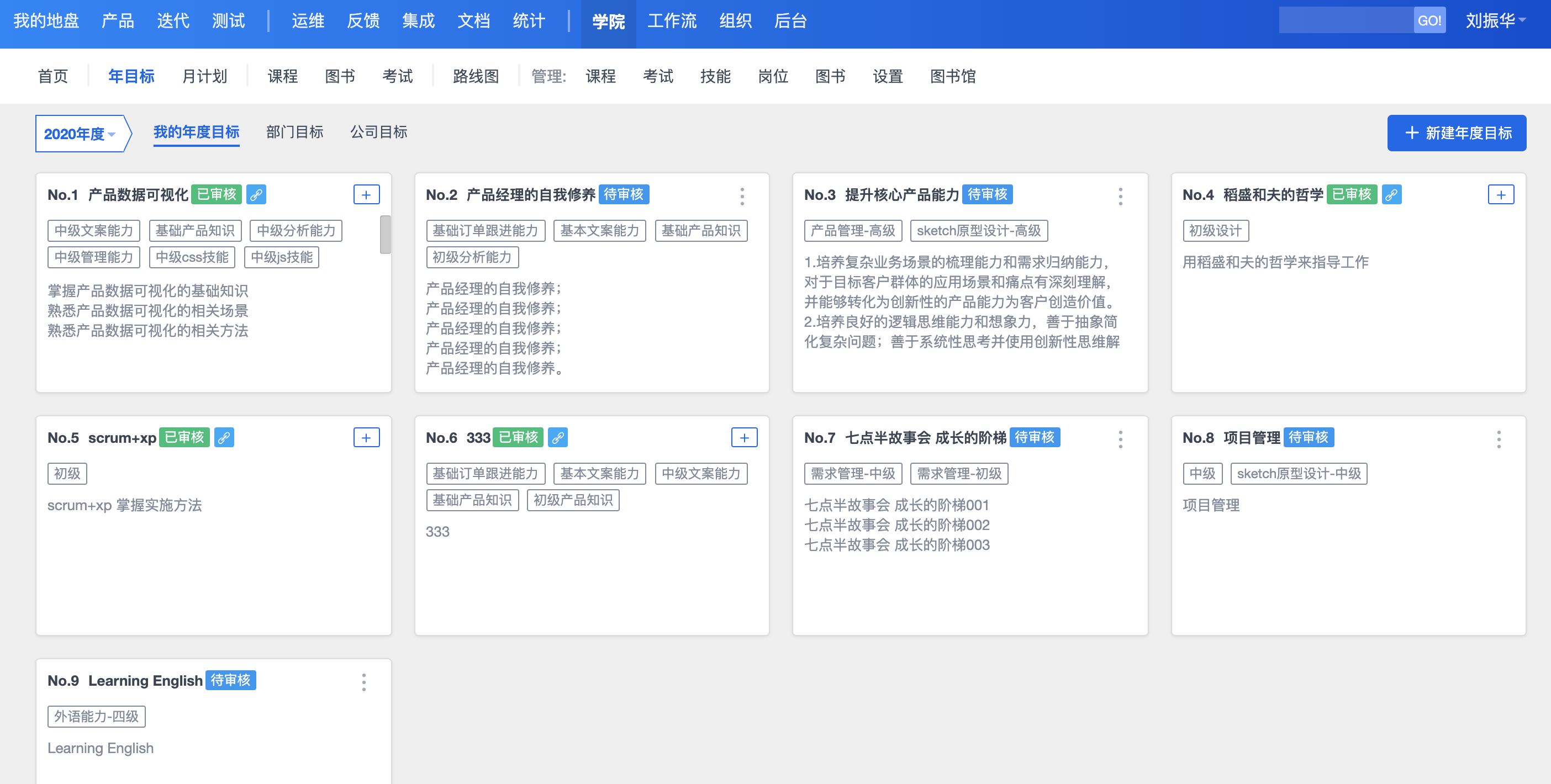Click the 产品管理-高级 tag
The height and width of the screenshot is (784, 1551).
coord(853,230)
